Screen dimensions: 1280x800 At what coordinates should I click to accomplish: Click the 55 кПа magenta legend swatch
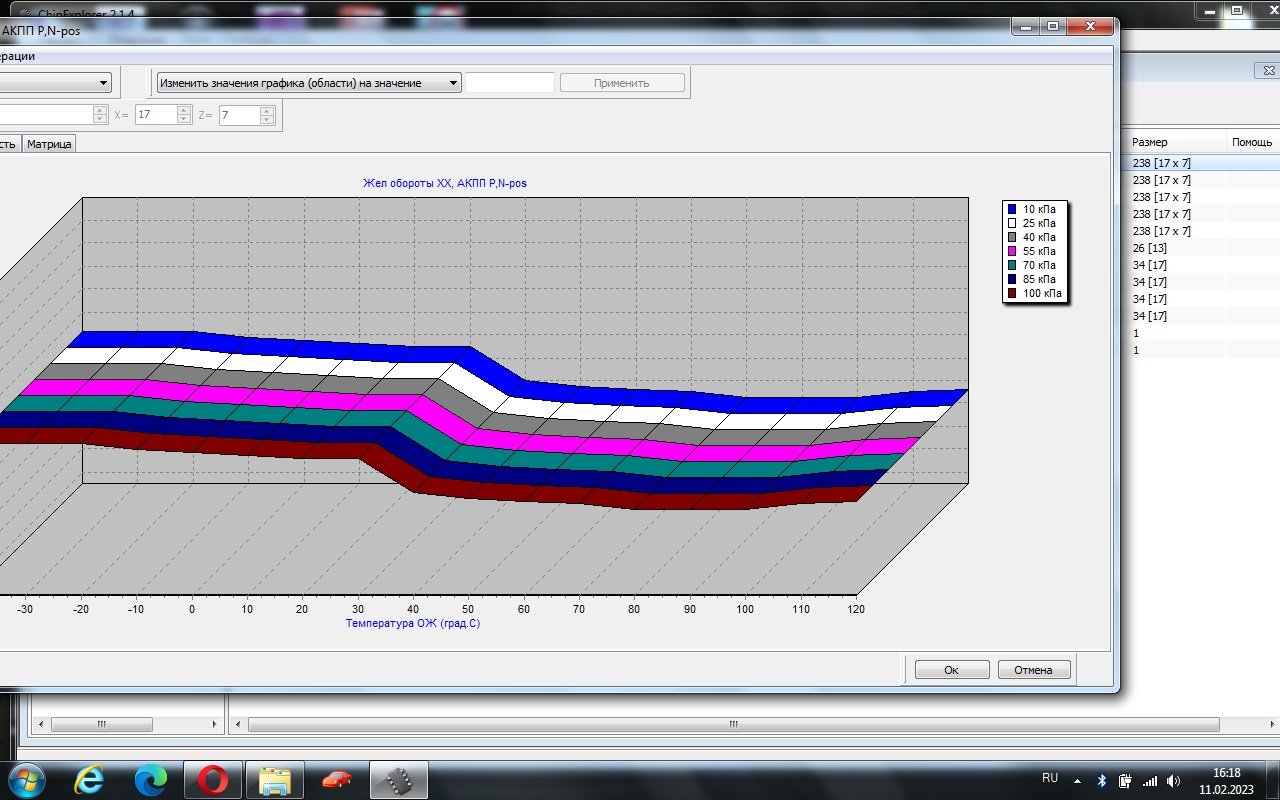1012,251
